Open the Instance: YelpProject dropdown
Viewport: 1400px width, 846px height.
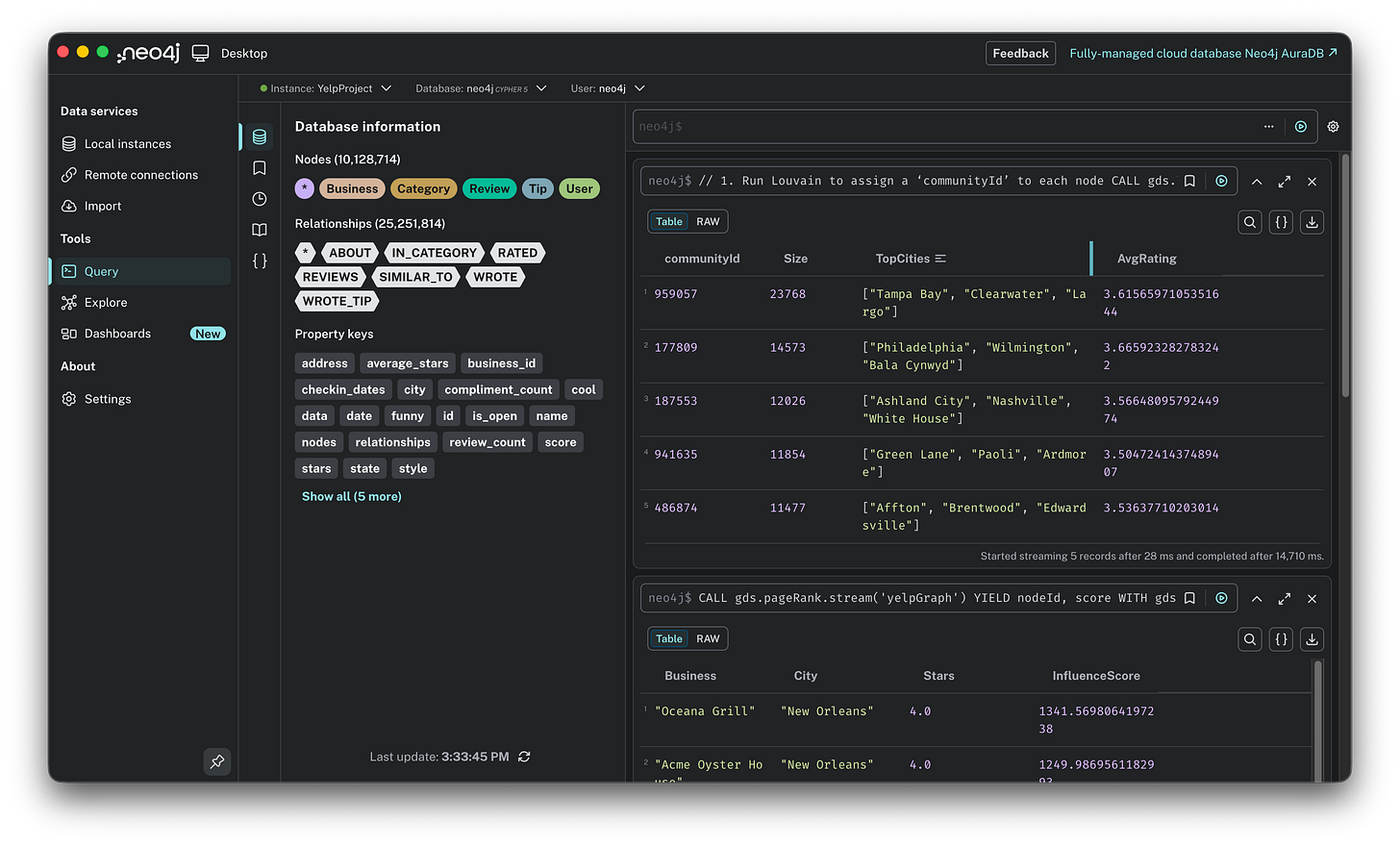point(326,88)
